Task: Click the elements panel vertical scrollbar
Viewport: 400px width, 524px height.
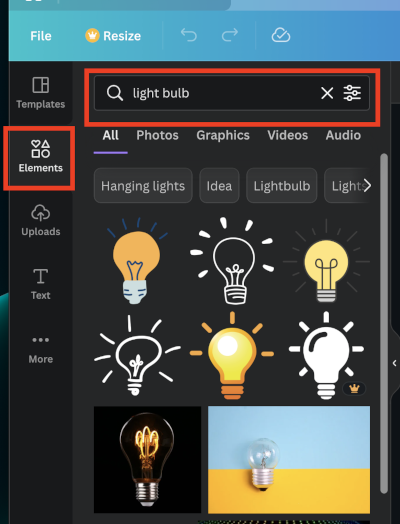Action: [x=384, y=323]
